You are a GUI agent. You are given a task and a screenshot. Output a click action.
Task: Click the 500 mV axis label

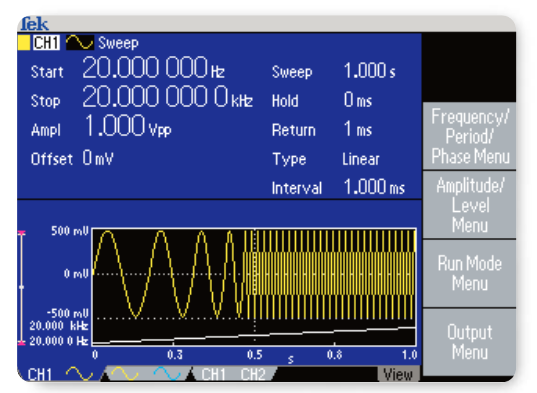pos(70,231)
